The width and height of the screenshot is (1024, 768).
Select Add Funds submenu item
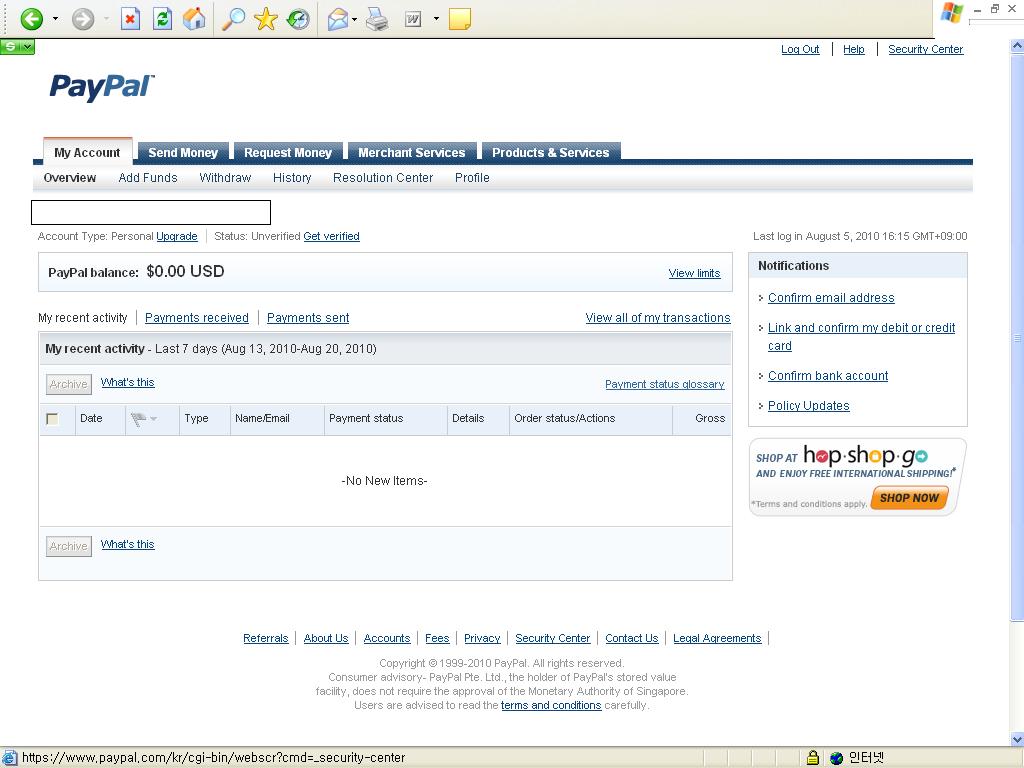click(148, 178)
